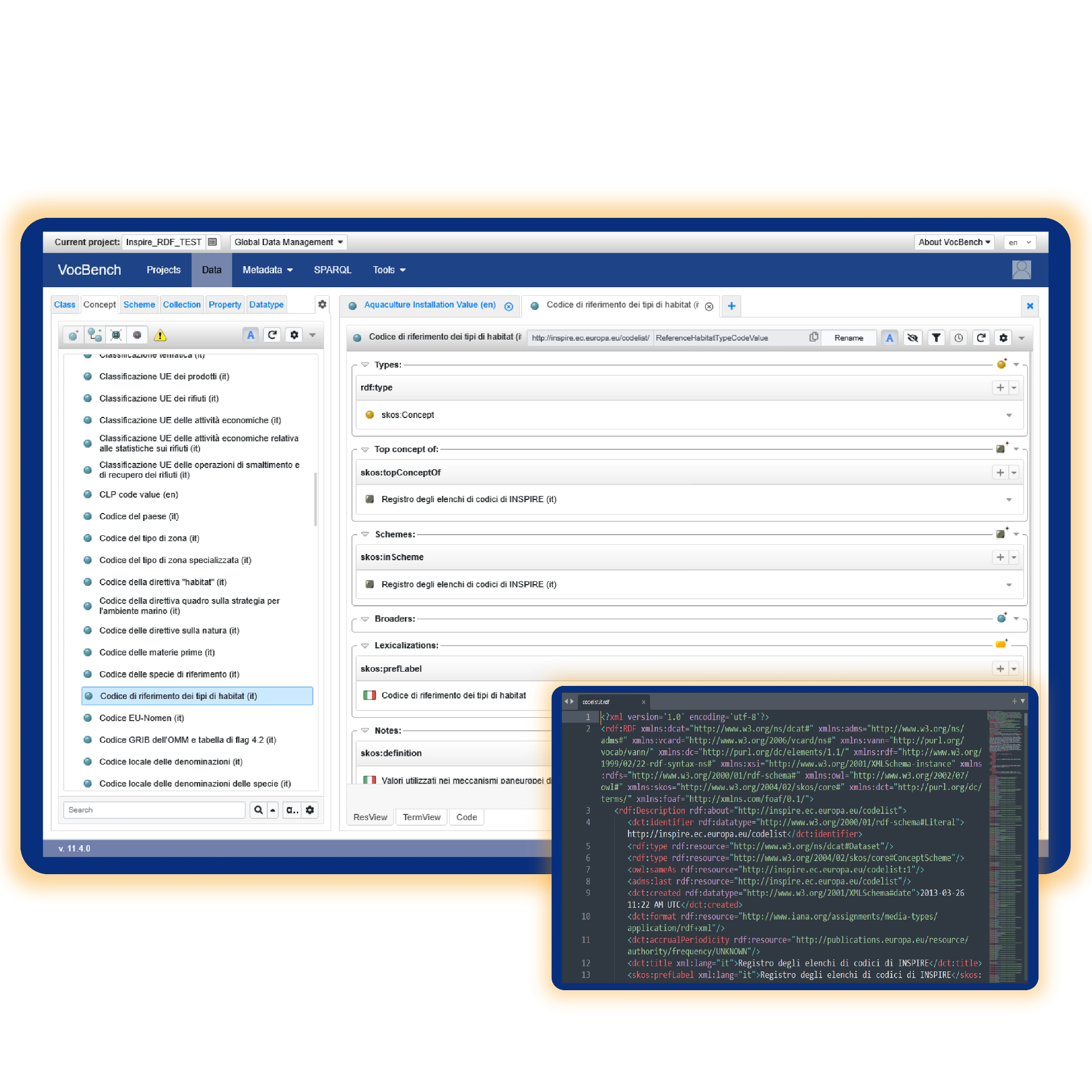1092x1092 pixels.
Task: Click the concept tree vertical scrollbar
Action: tap(316, 498)
